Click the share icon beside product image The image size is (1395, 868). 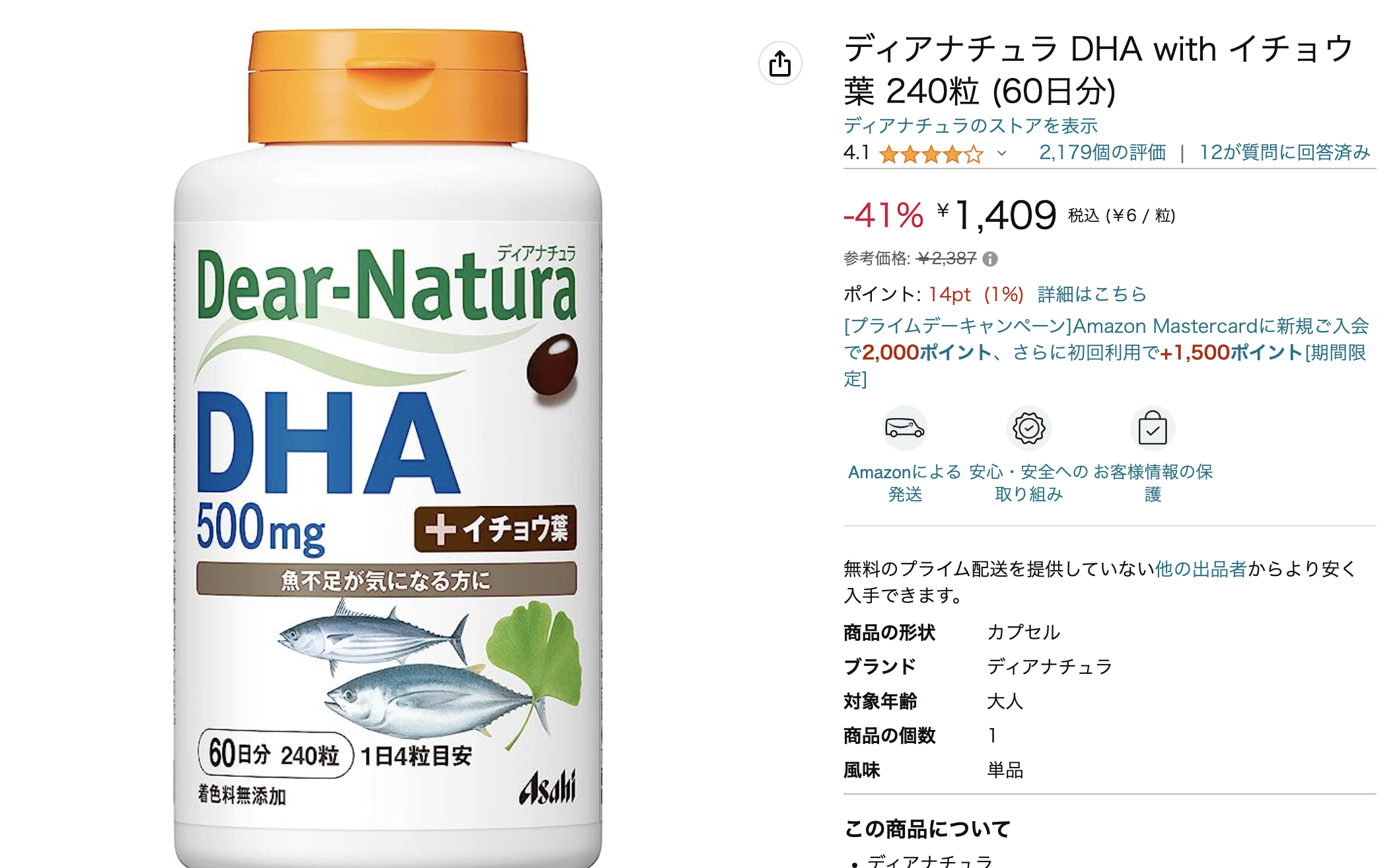pos(780,63)
